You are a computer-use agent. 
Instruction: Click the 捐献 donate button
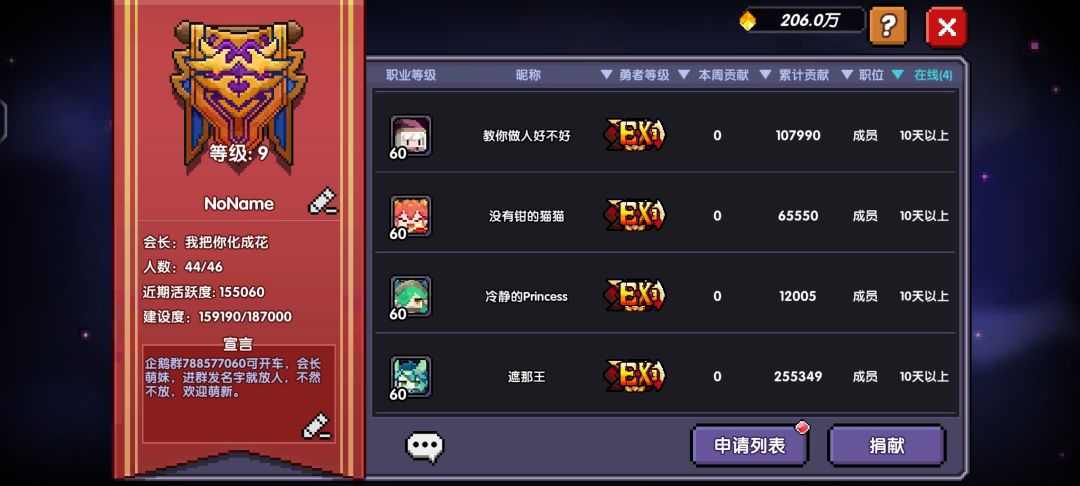coord(886,445)
